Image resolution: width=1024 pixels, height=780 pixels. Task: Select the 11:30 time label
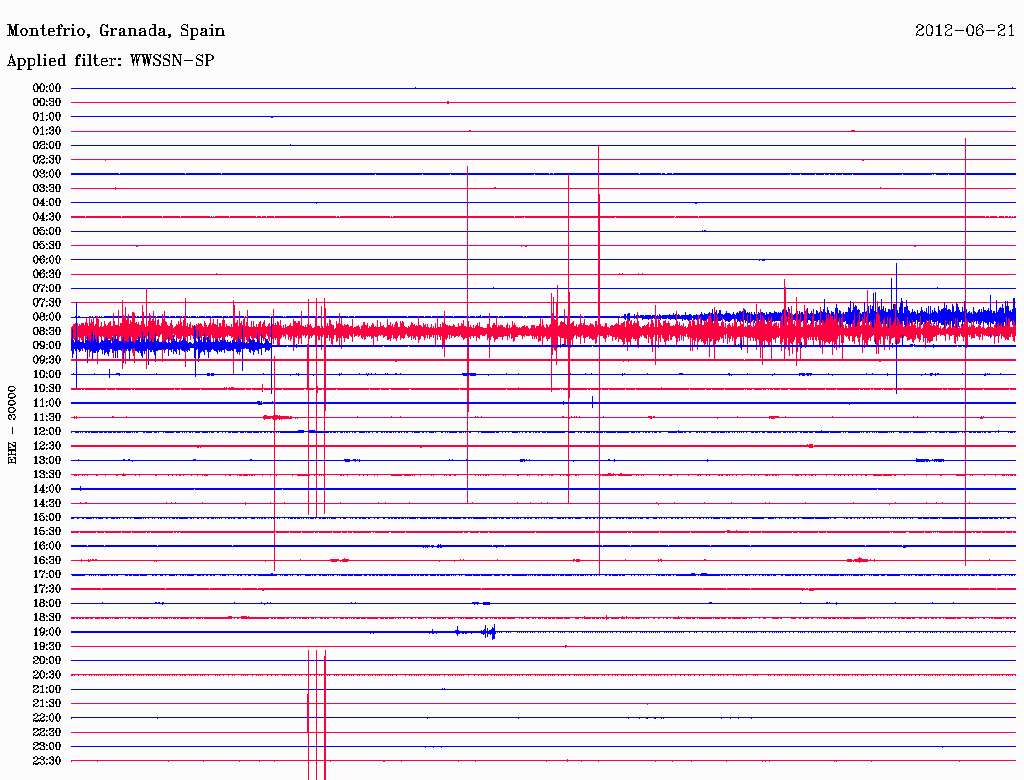(47, 417)
